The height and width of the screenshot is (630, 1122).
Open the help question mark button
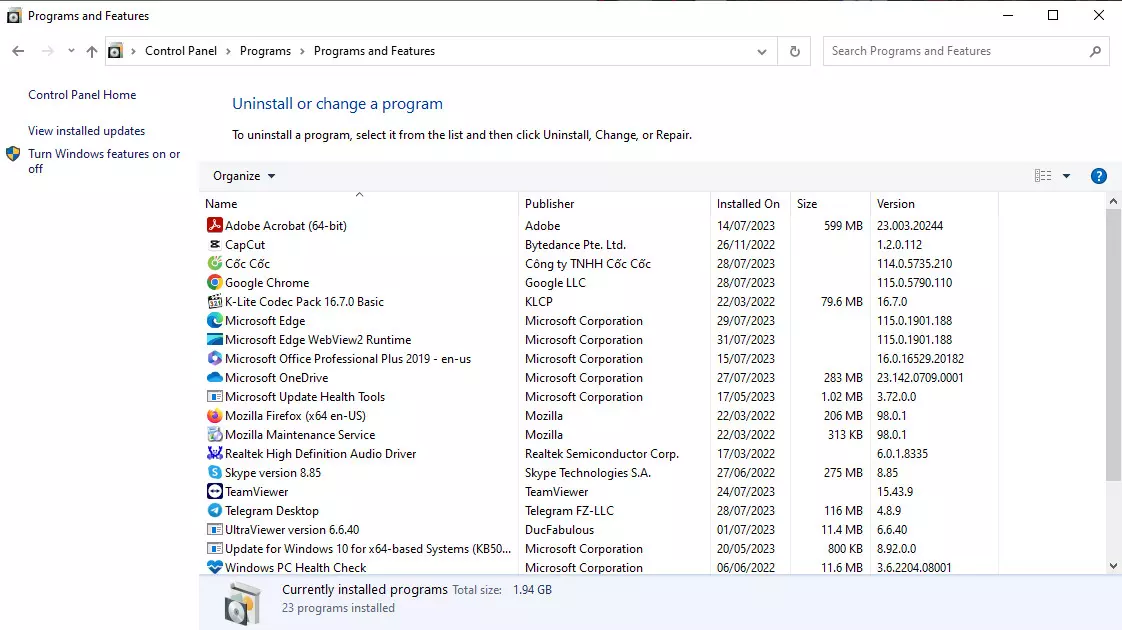pos(1098,176)
